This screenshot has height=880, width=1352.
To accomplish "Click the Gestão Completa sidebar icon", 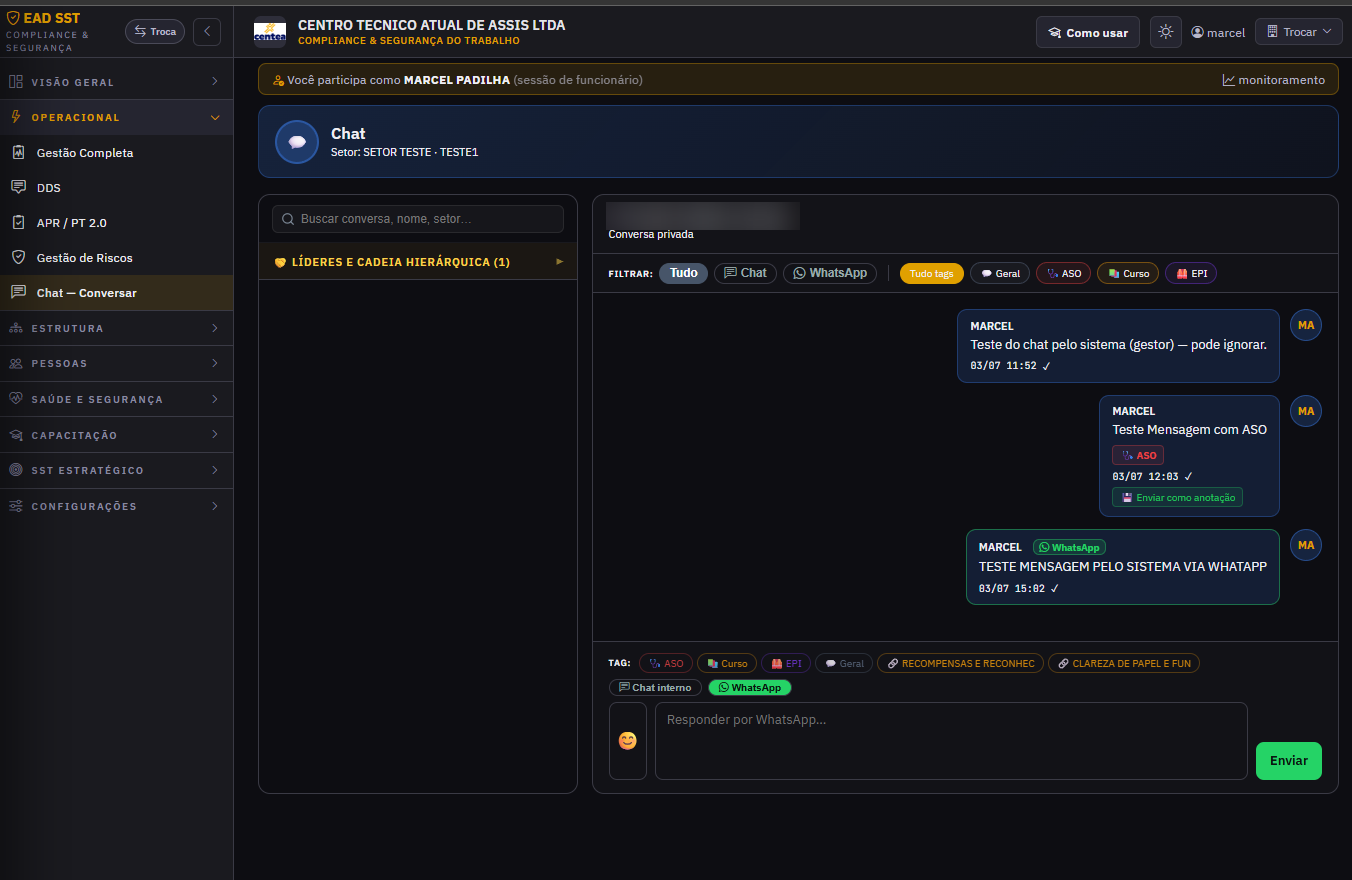I will tap(18, 153).
